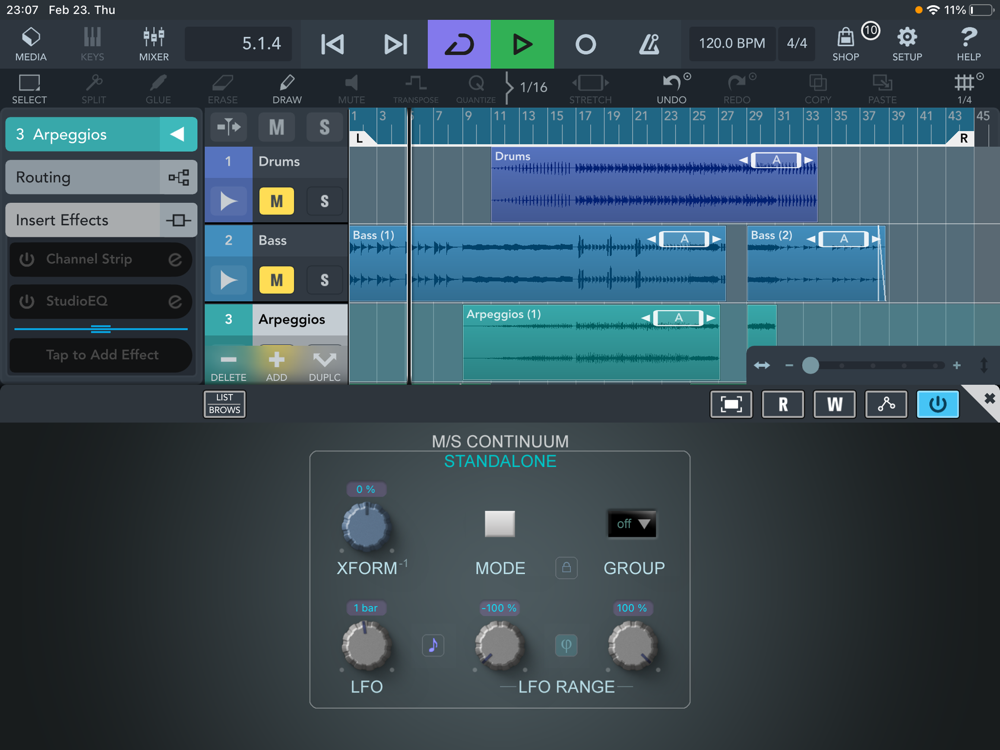
Task: Open the TRANSPOSE tool
Action: pyautogui.click(x=416, y=89)
